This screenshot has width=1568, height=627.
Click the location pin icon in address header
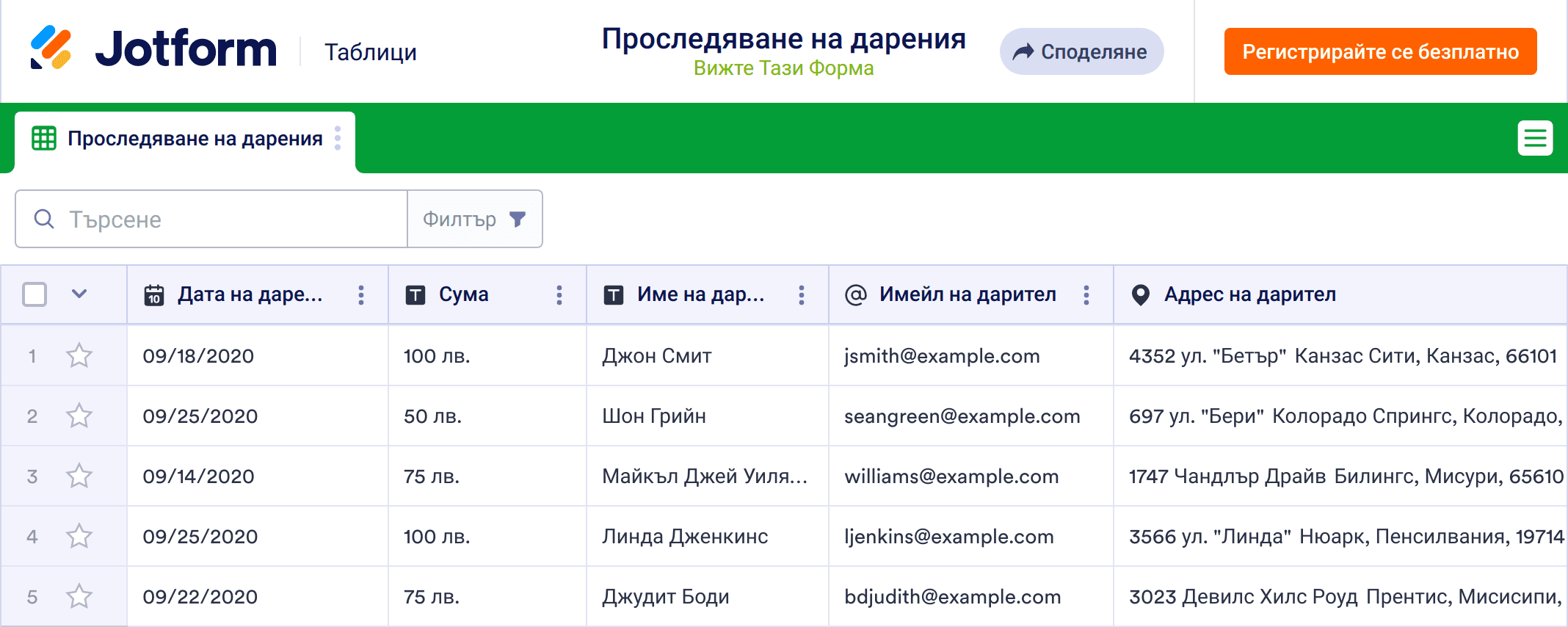1140,295
